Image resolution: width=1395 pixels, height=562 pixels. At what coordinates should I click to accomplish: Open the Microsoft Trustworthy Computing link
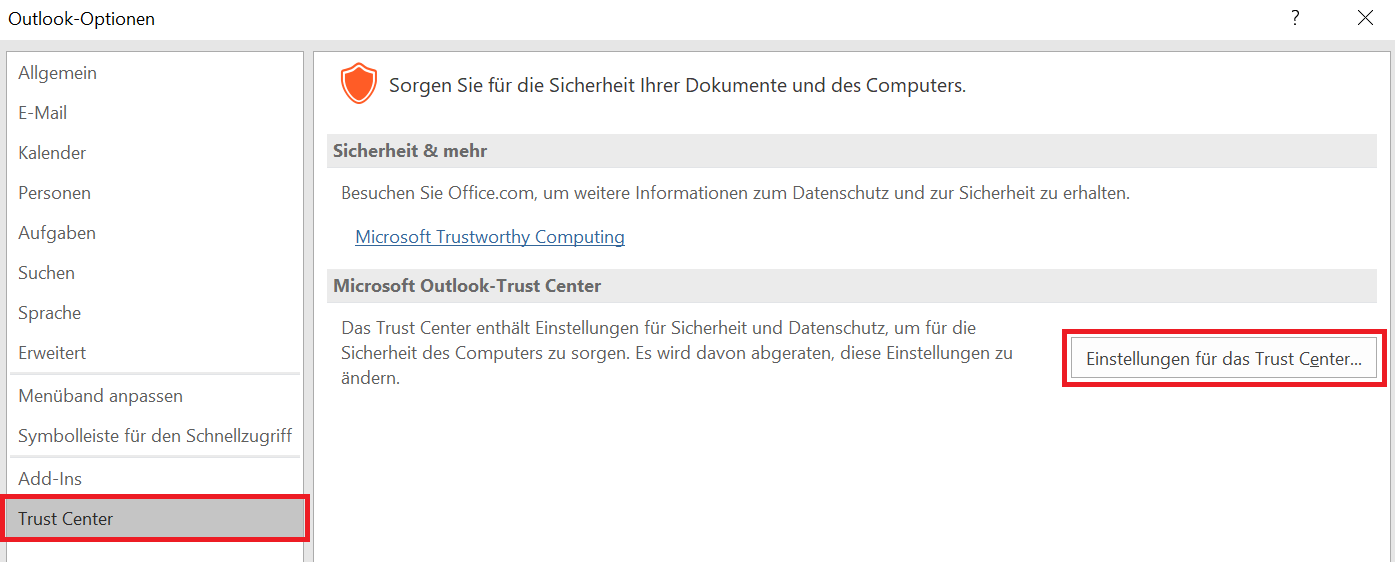tap(490, 237)
